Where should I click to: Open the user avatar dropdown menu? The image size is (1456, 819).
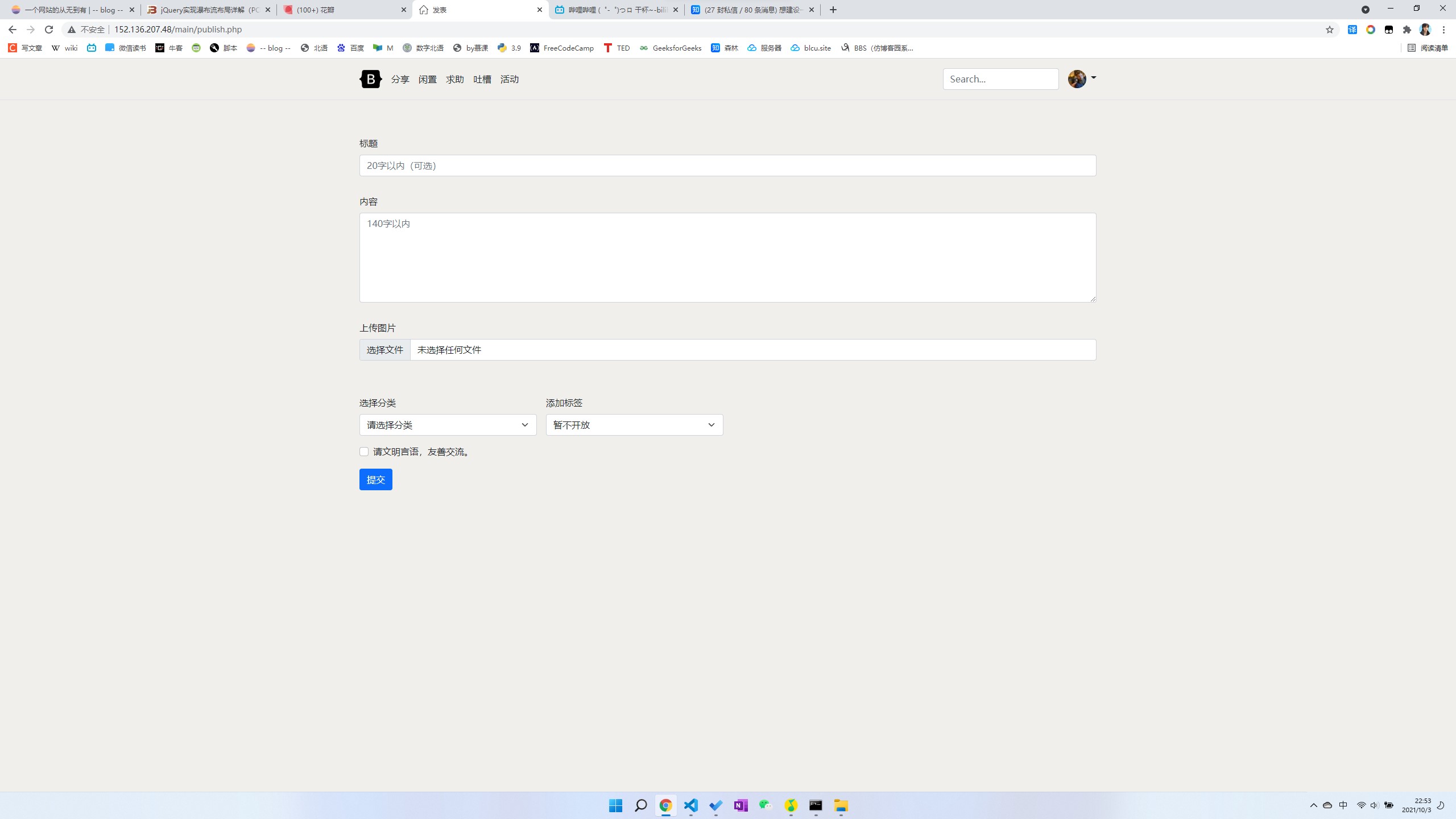click(1082, 79)
